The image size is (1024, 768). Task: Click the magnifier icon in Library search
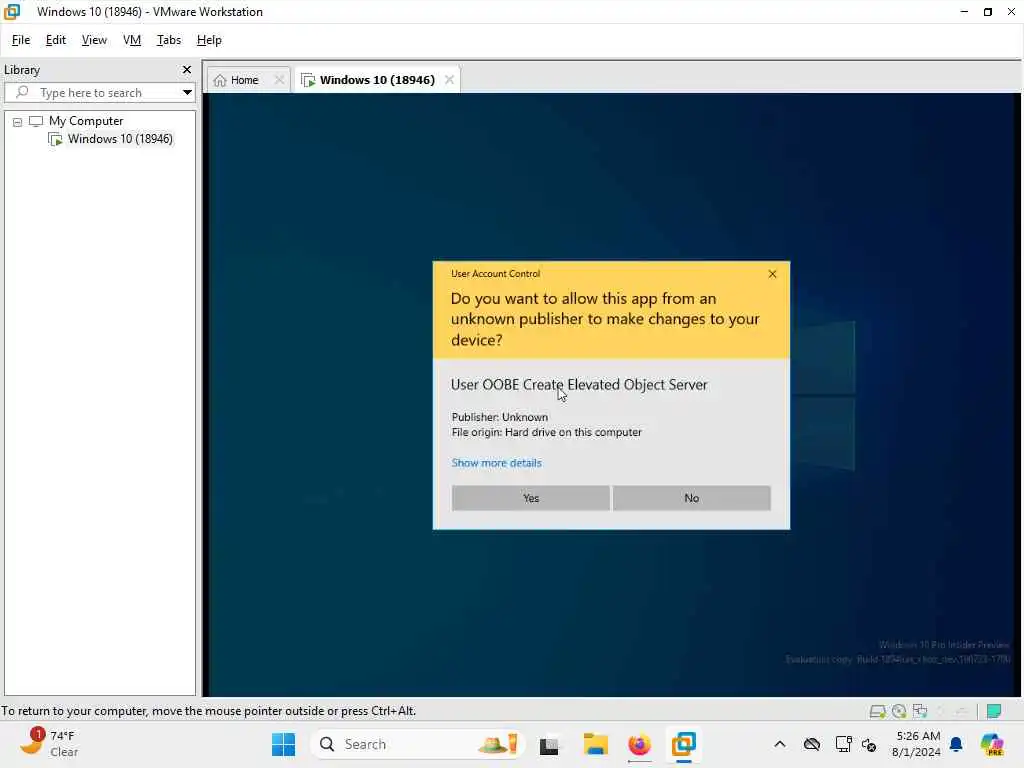[22, 92]
